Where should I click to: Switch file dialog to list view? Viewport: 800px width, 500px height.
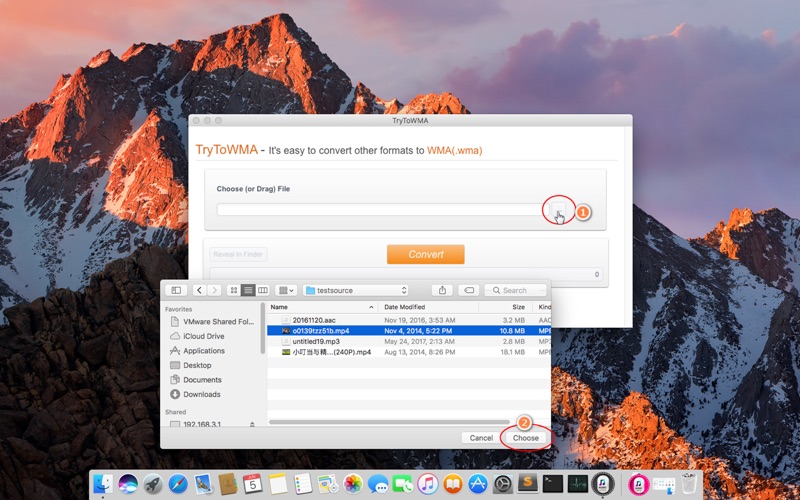pyautogui.click(x=248, y=290)
